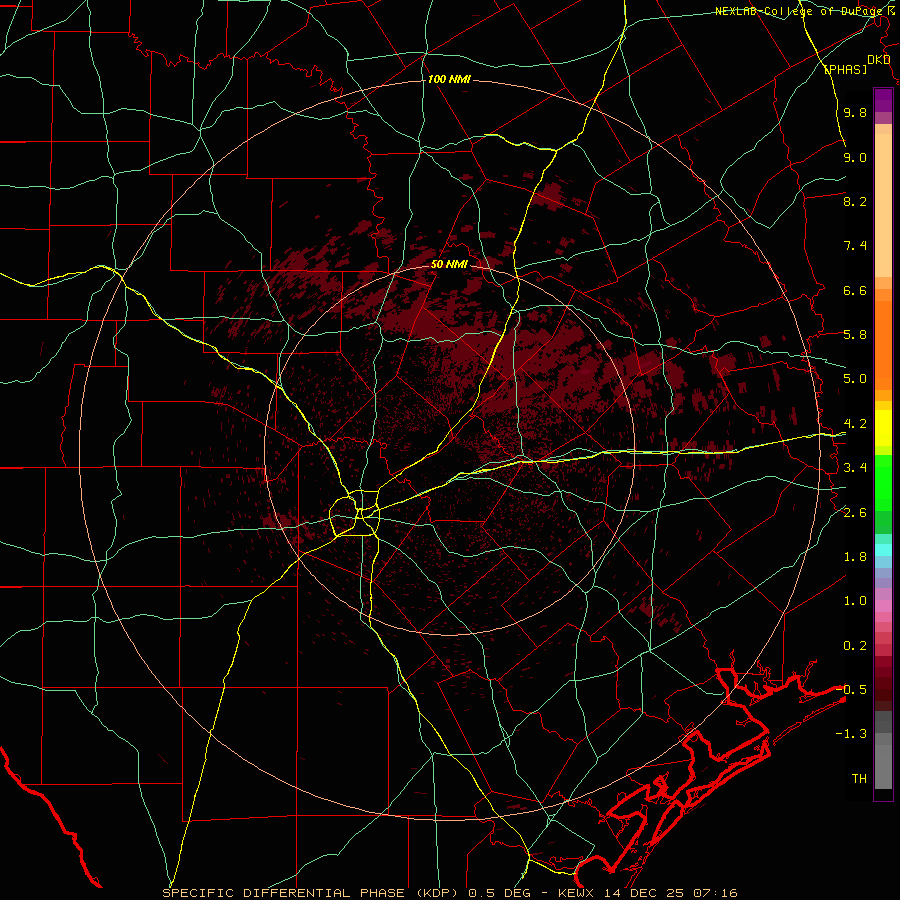
Task: Click the "DKD" label above the color scale
Action: click(x=878, y=60)
